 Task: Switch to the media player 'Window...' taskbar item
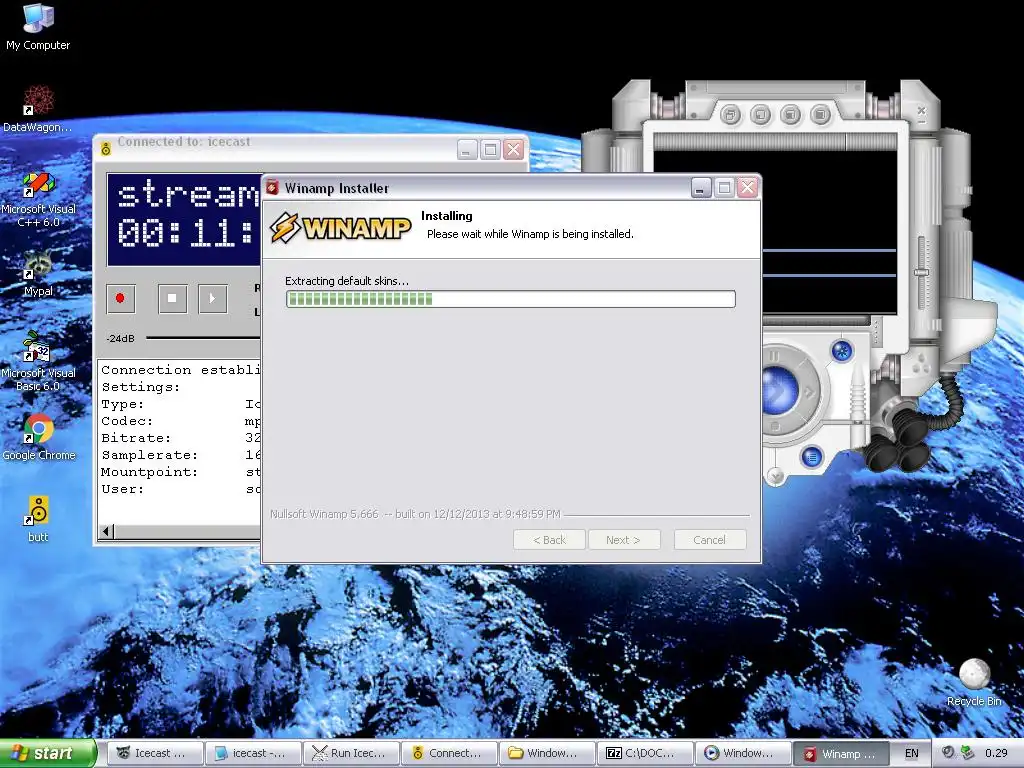[x=743, y=753]
